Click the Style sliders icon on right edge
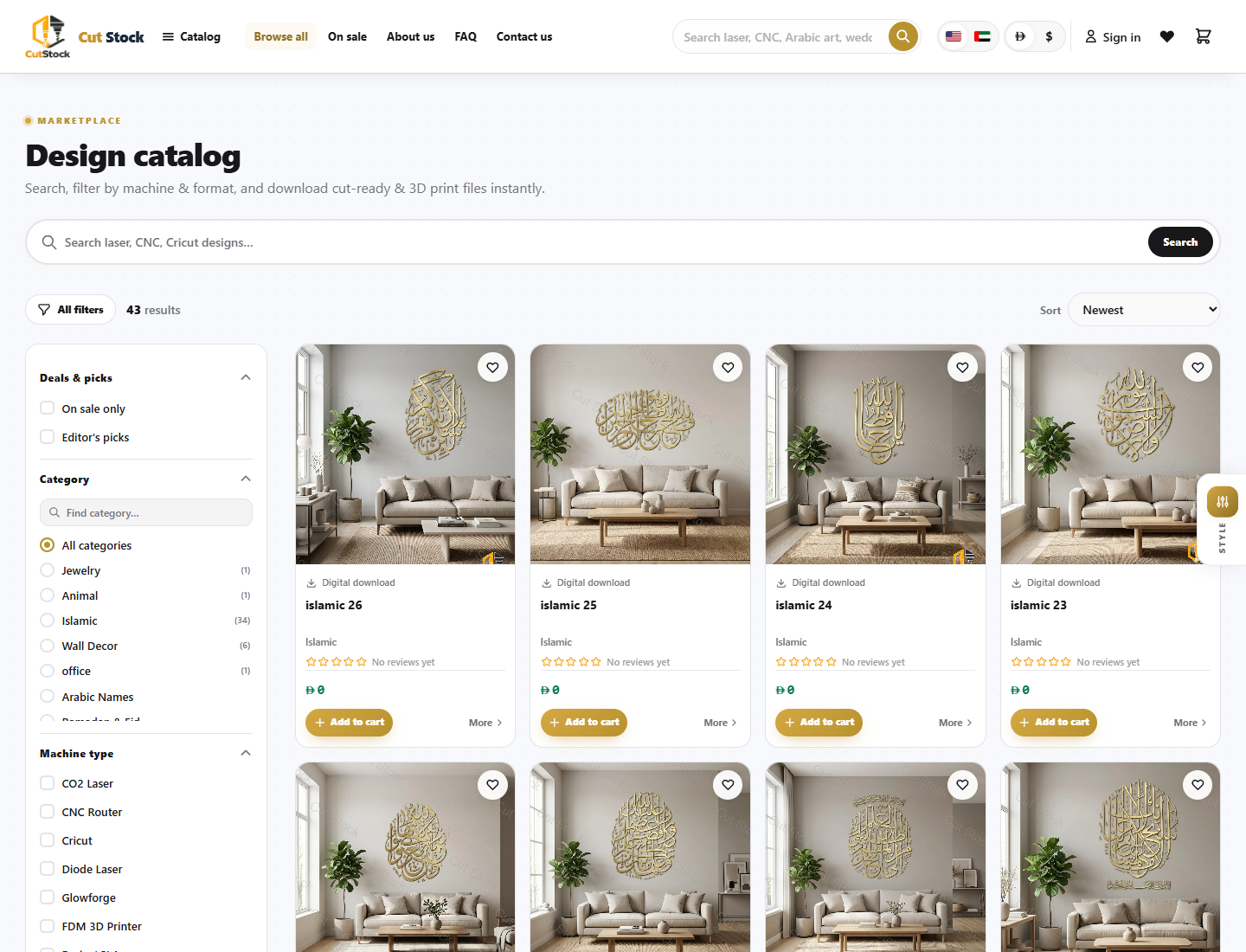The image size is (1246, 952). 1223,502
